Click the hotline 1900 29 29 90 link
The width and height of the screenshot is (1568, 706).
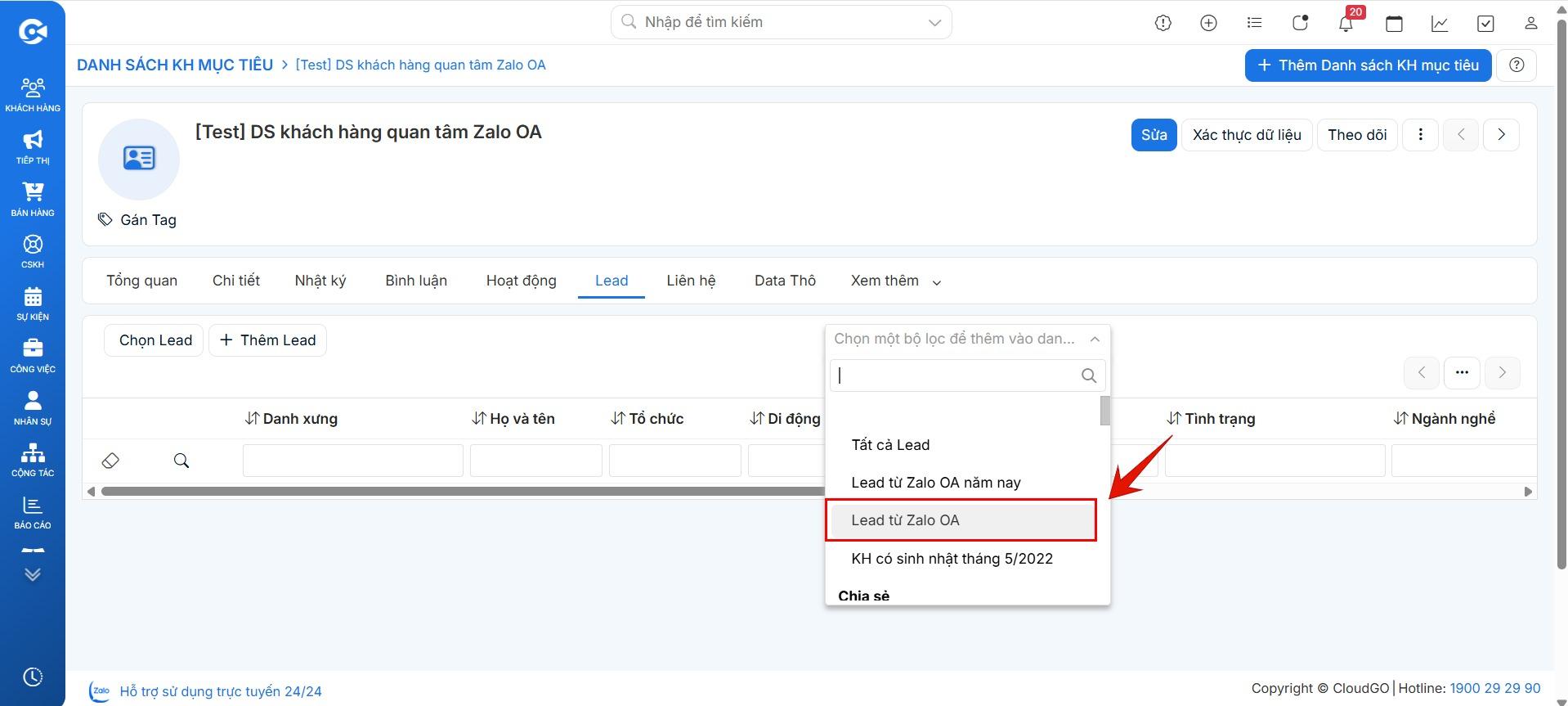click(1495, 688)
